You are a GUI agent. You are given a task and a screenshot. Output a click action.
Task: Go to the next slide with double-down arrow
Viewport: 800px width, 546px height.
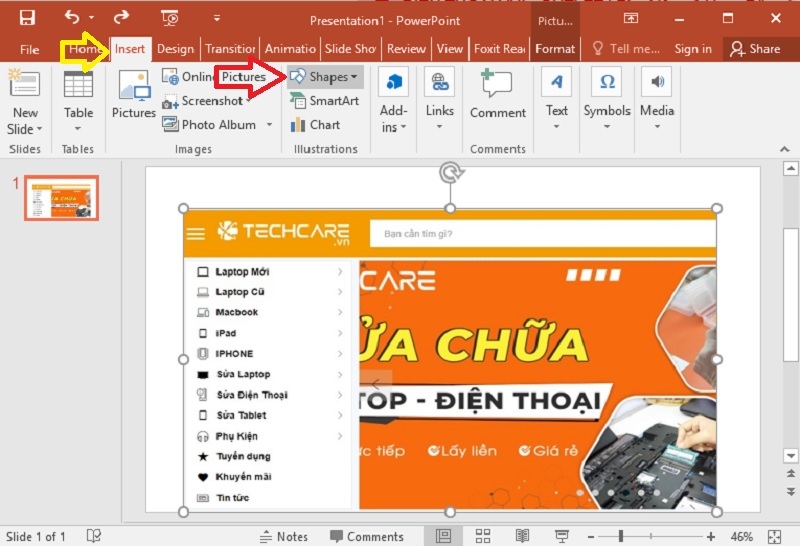click(x=790, y=491)
